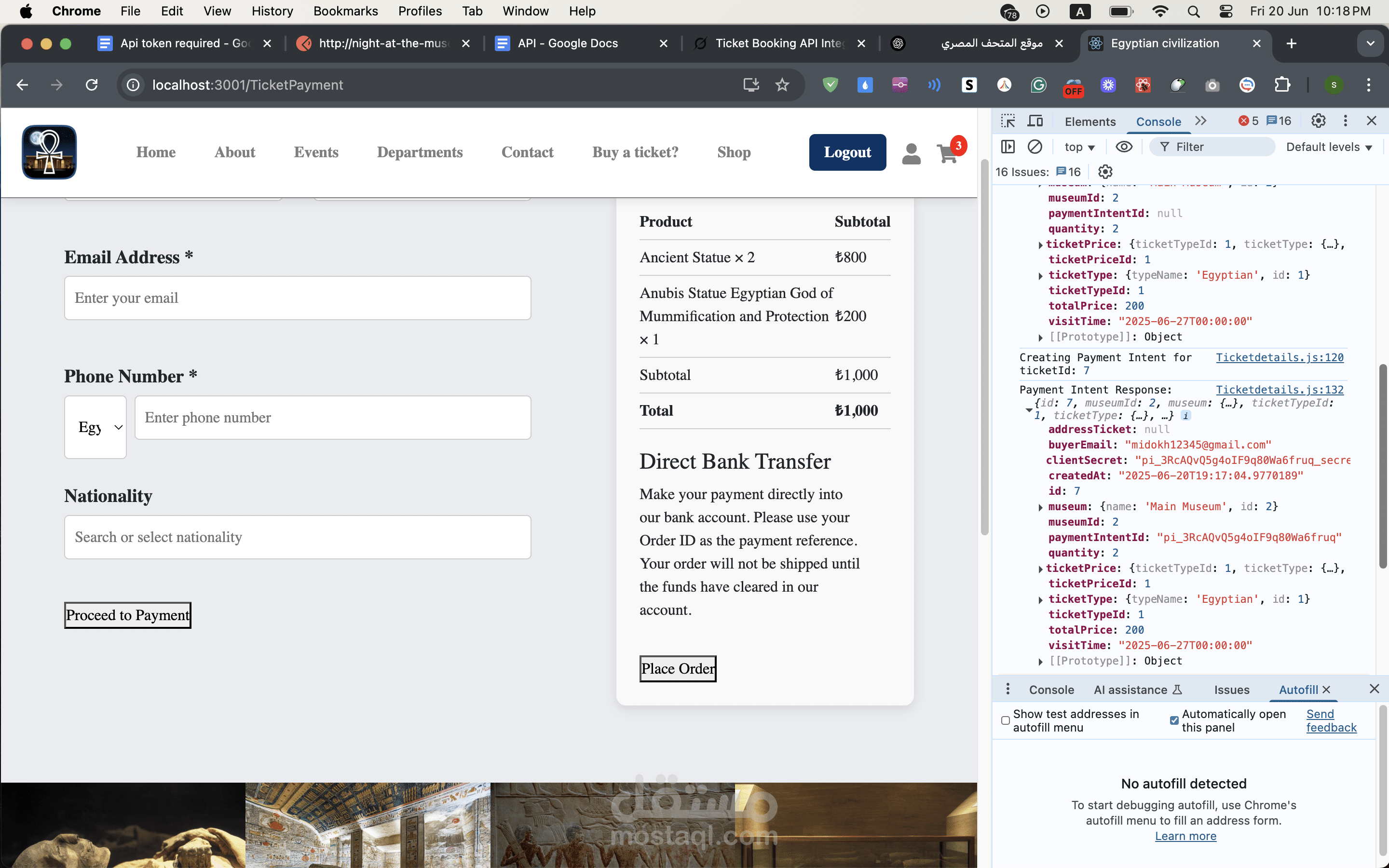Open the AI assistance drawer tab
The image size is (1389, 868).
(x=1137, y=690)
